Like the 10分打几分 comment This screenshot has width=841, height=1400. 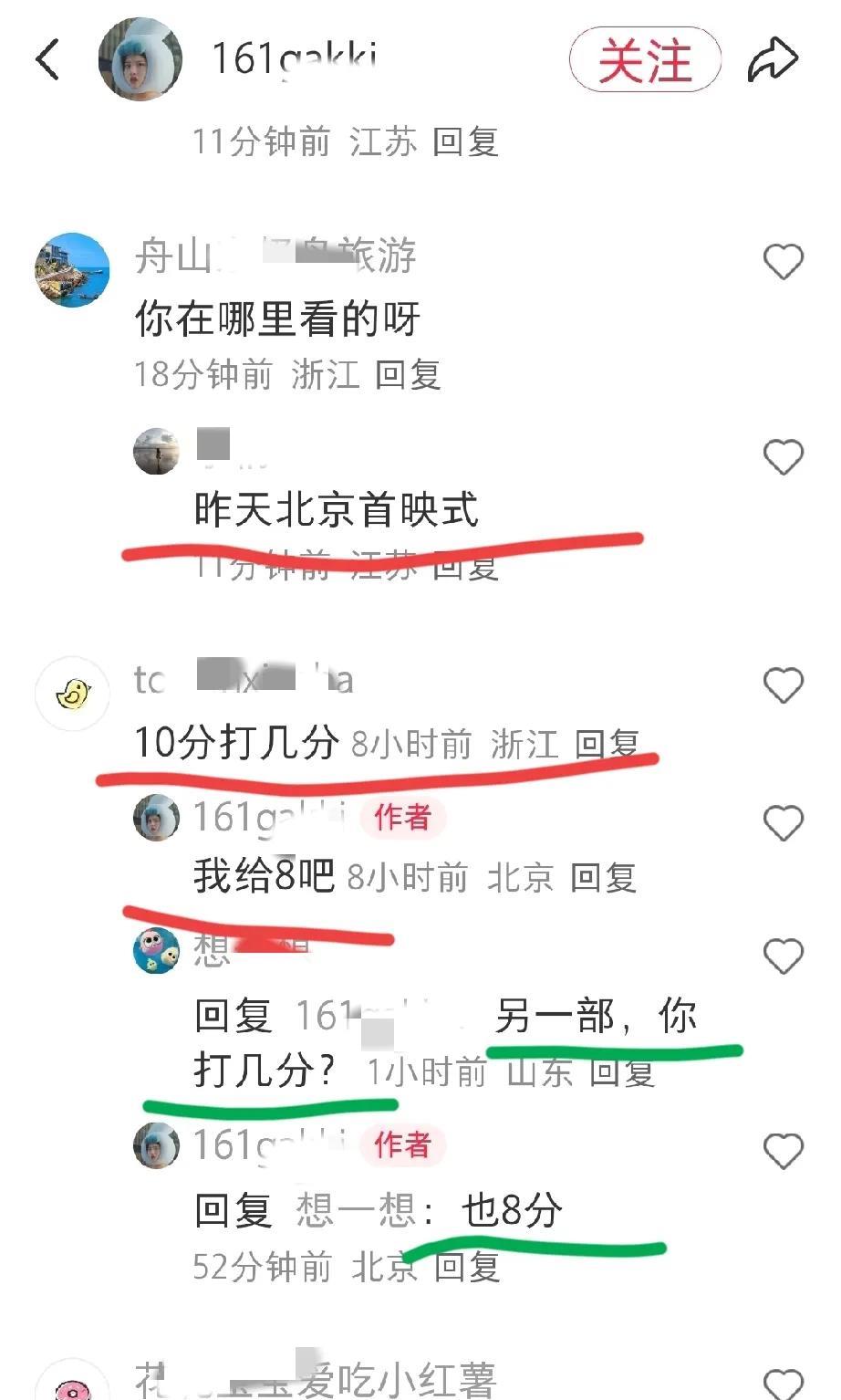(x=783, y=685)
